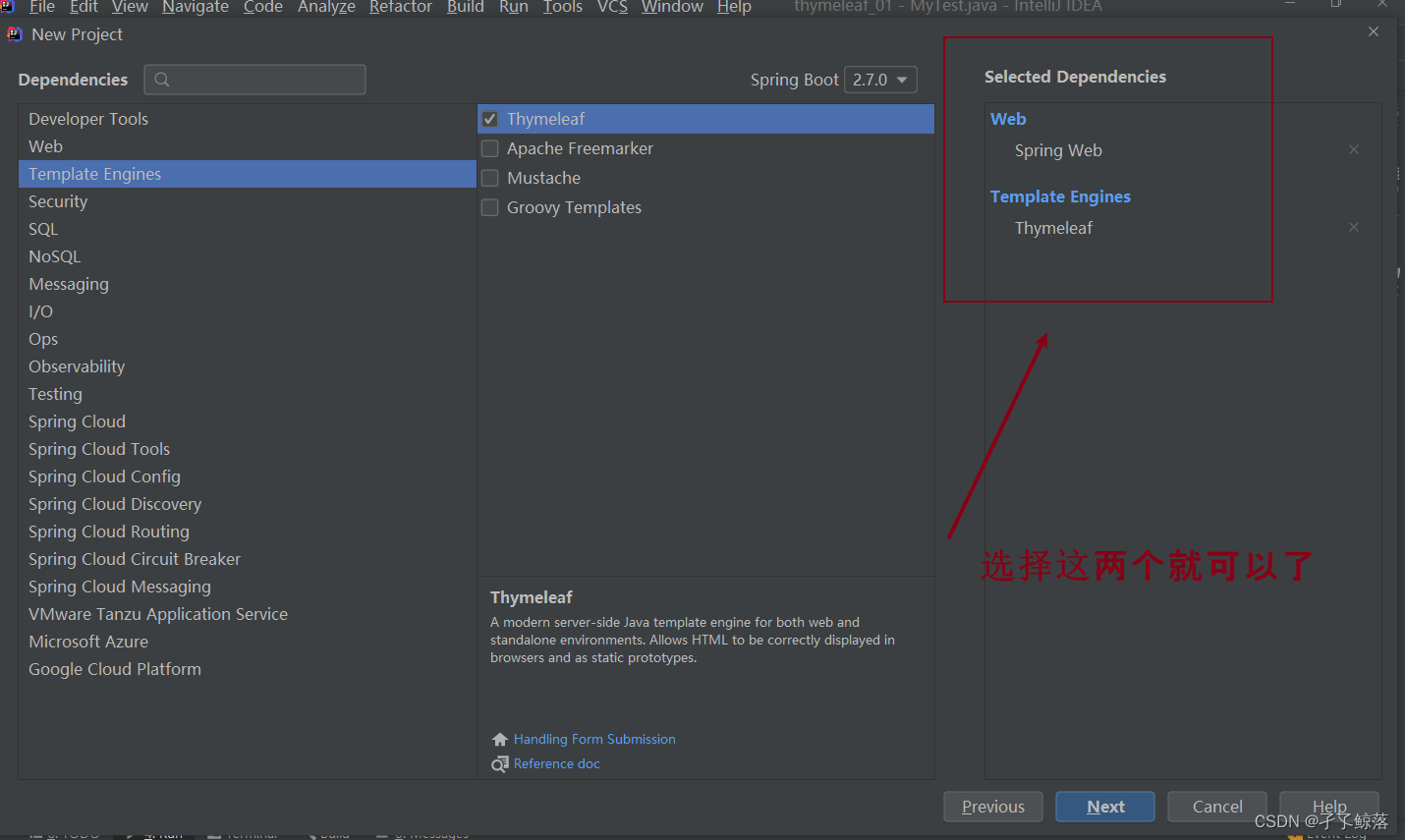Screen dimensions: 1405x840
Task: Select the Template Engines category
Action: click(247, 174)
